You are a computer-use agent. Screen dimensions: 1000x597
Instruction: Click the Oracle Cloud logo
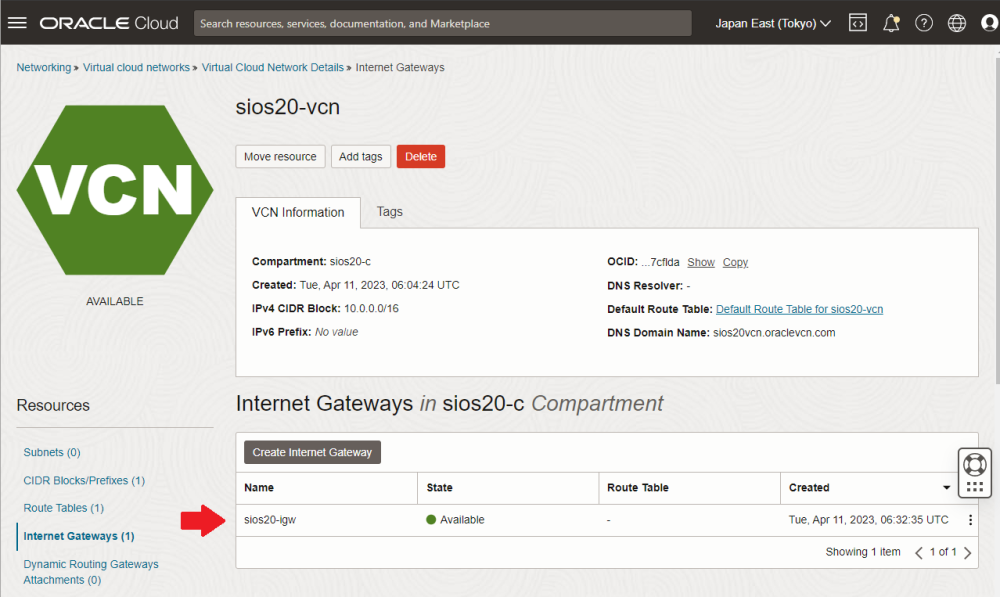[109, 23]
